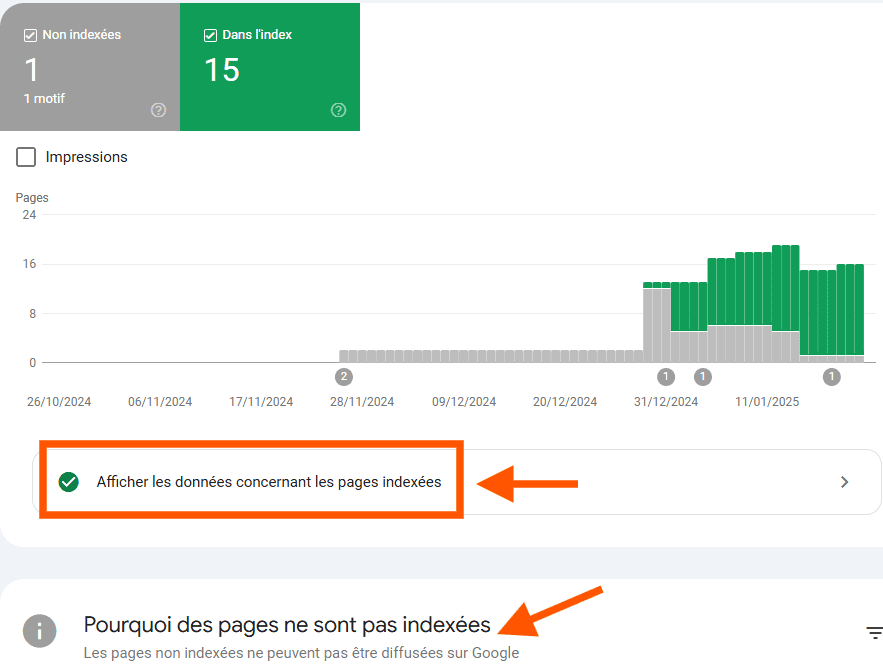Open Afficher les données concernant les pages indexées
883x664 pixels.
point(457,482)
